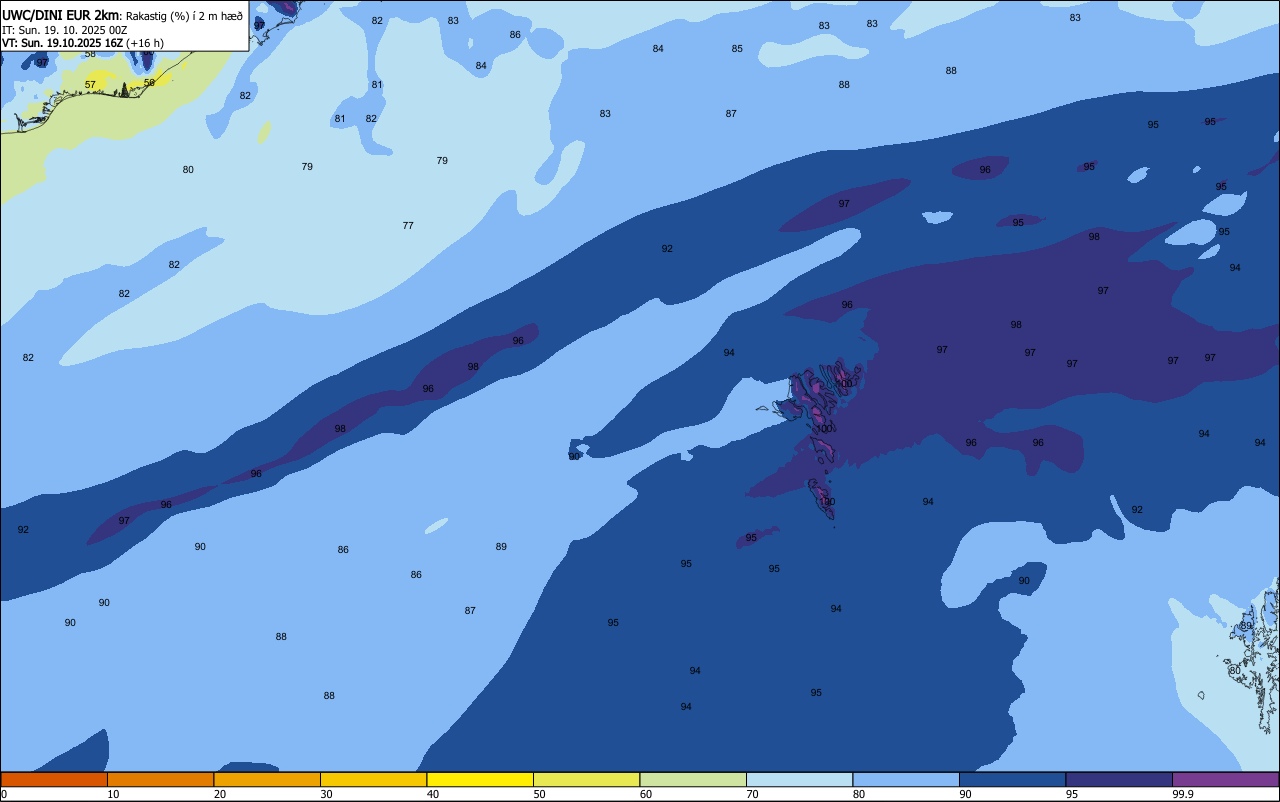Click the map humidity value "77"

pos(408,226)
